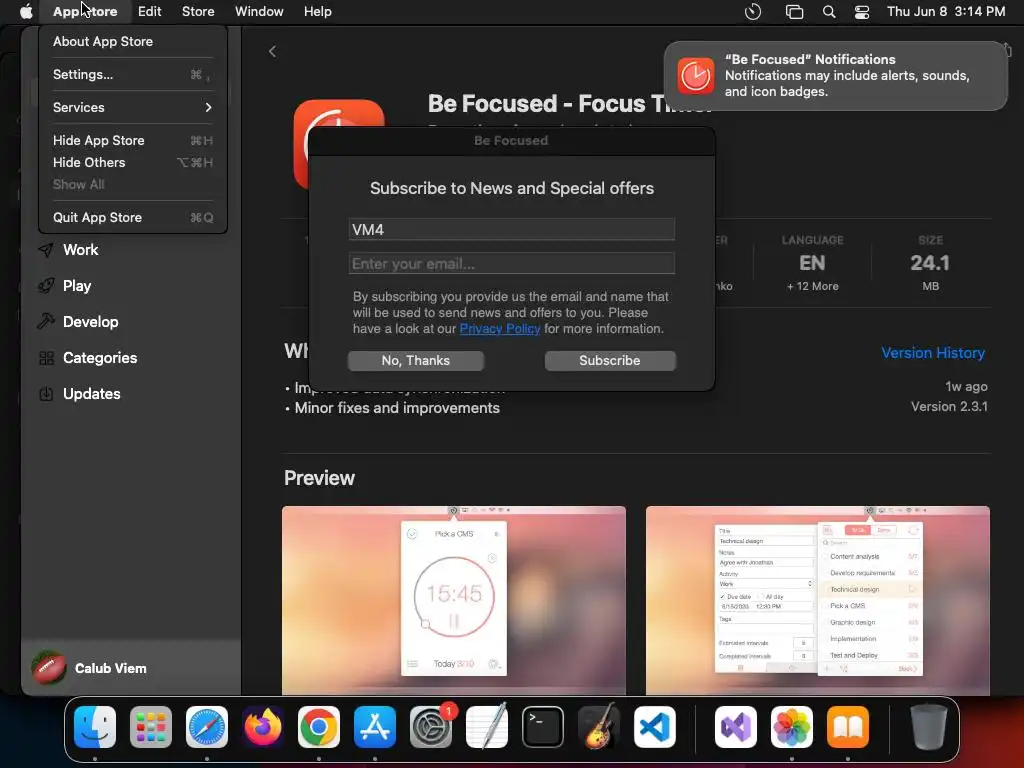This screenshot has width=1024, height=768.
Task: Expand the Services submenu
Action: (x=133, y=107)
